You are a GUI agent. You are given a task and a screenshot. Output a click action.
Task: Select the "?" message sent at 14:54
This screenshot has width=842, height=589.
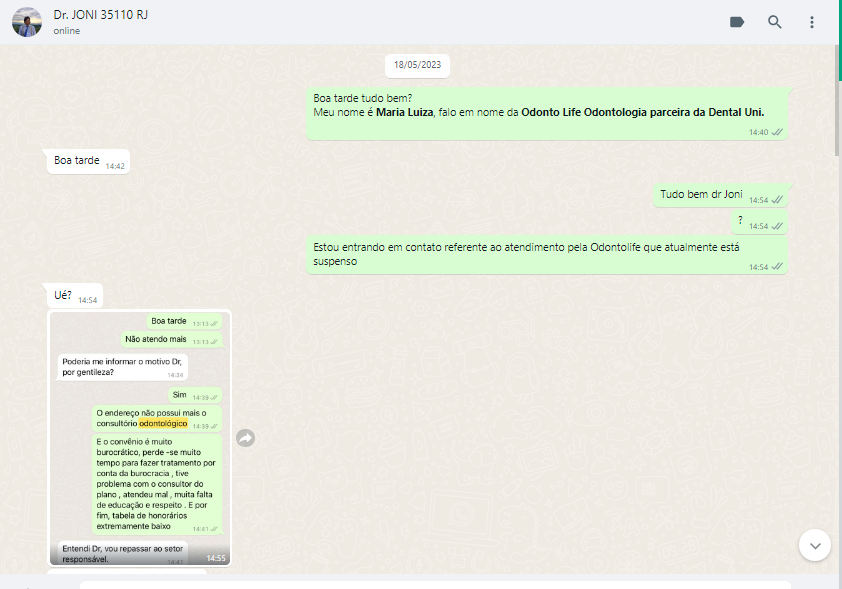click(x=759, y=222)
